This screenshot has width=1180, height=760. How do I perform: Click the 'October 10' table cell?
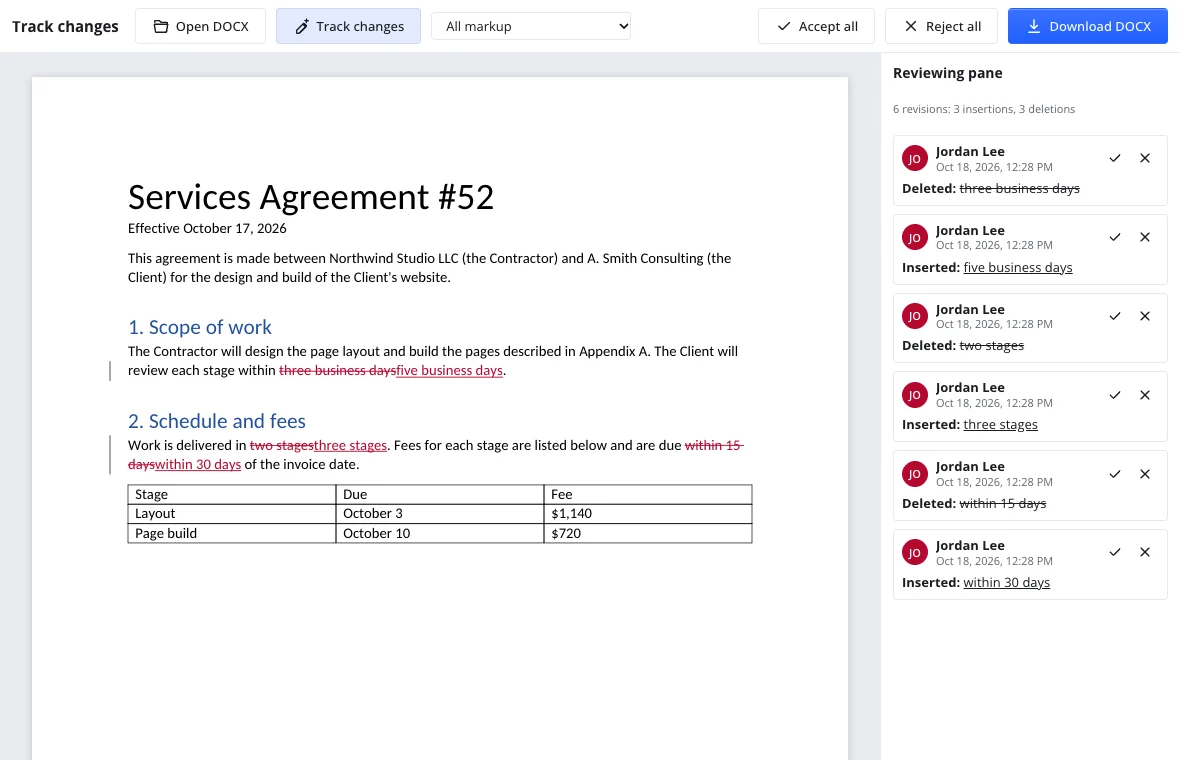point(439,534)
